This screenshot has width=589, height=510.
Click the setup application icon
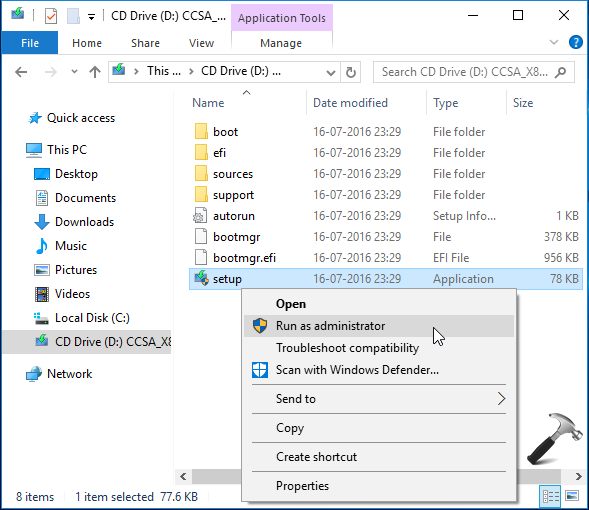(x=201, y=278)
